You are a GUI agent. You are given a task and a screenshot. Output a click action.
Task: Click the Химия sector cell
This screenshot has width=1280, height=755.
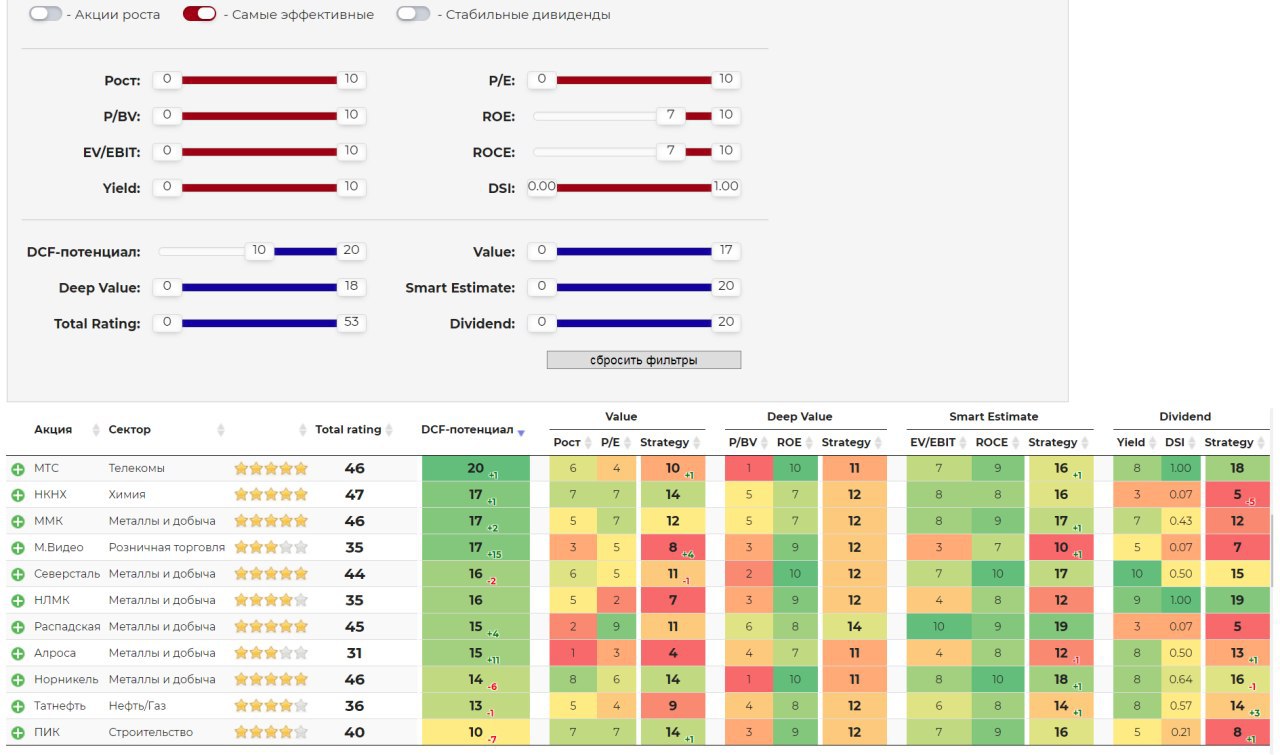click(x=127, y=495)
